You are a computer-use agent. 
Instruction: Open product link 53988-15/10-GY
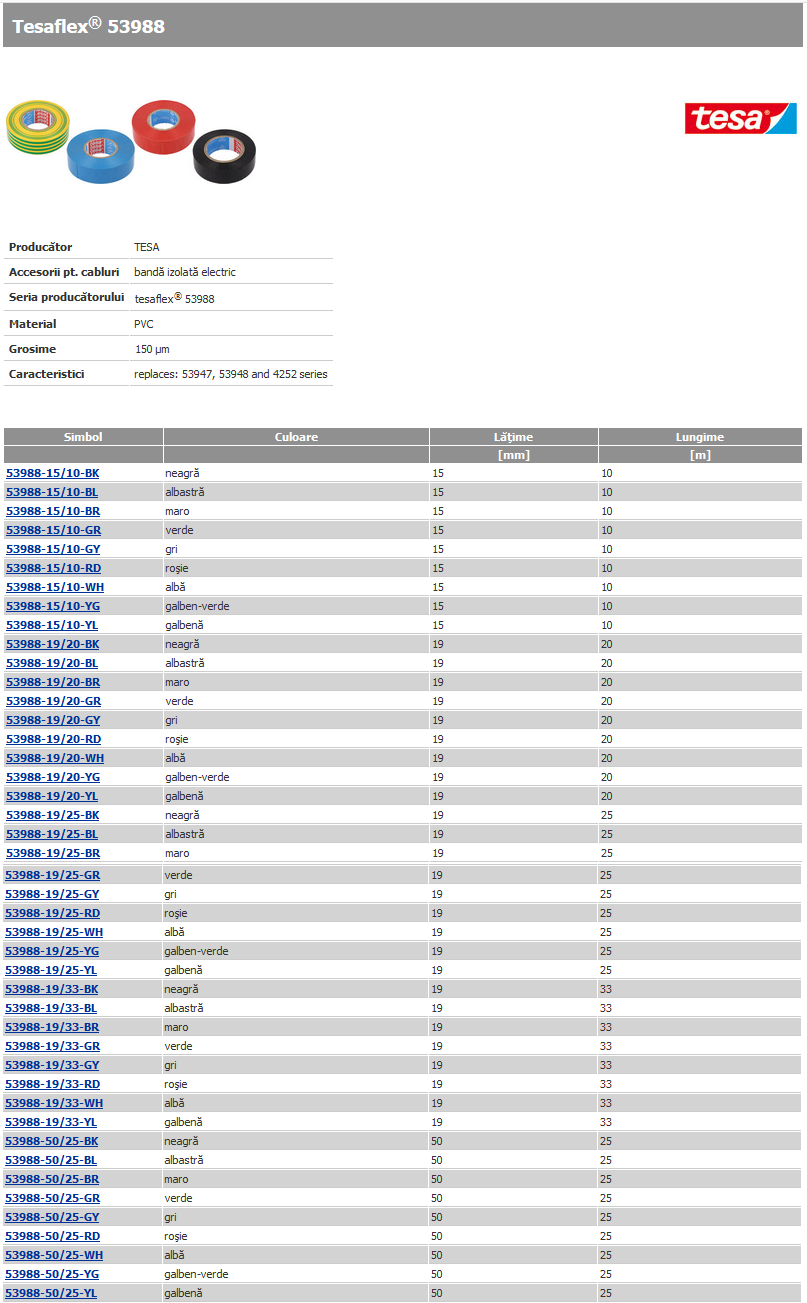click(53, 549)
